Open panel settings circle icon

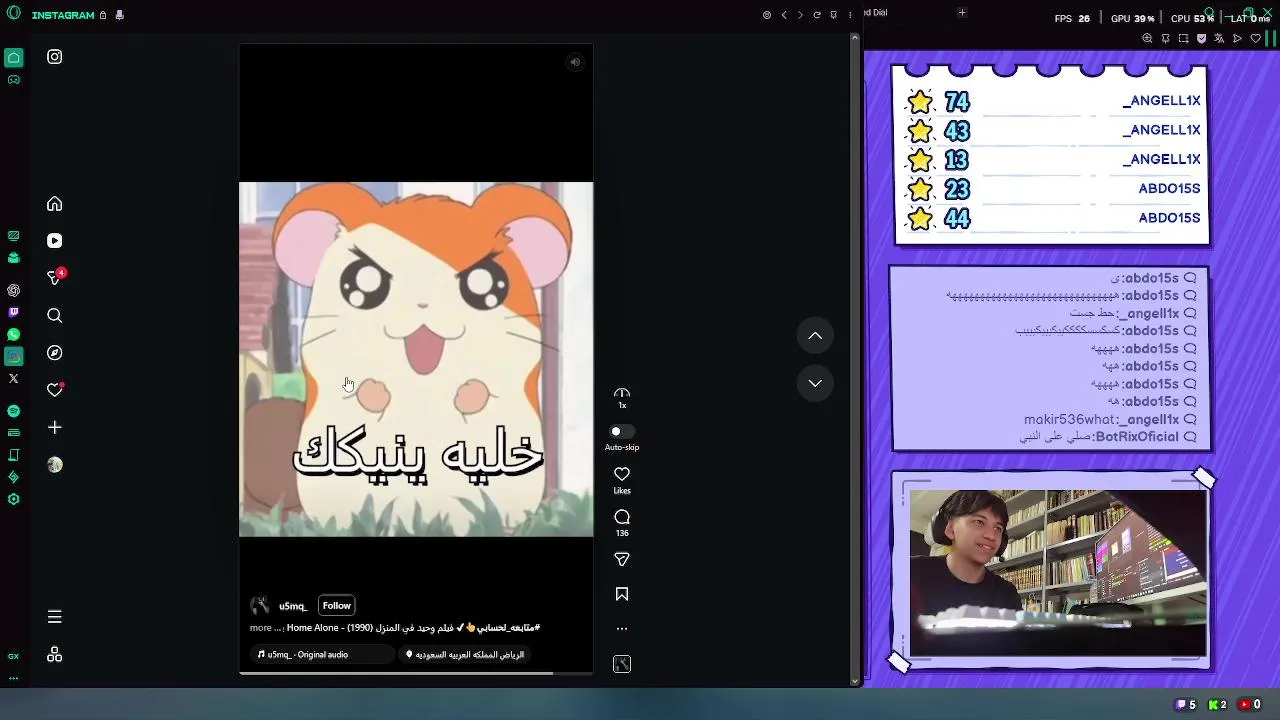pos(767,15)
